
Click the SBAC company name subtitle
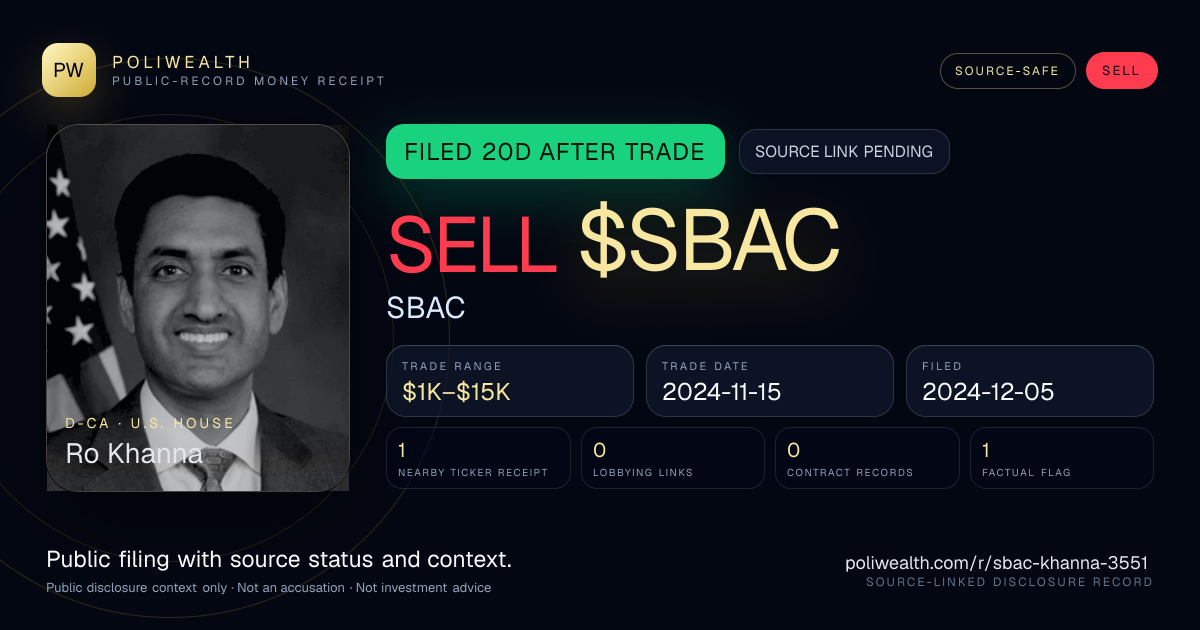(x=426, y=308)
